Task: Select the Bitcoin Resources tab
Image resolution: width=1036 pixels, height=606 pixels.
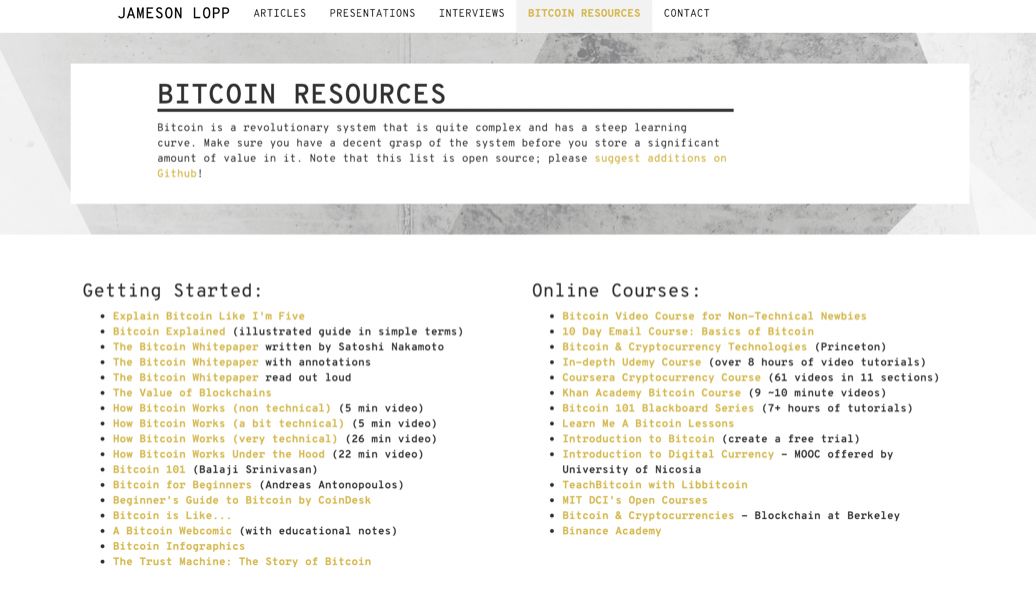Action: pyautogui.click(x=583, y=14)
